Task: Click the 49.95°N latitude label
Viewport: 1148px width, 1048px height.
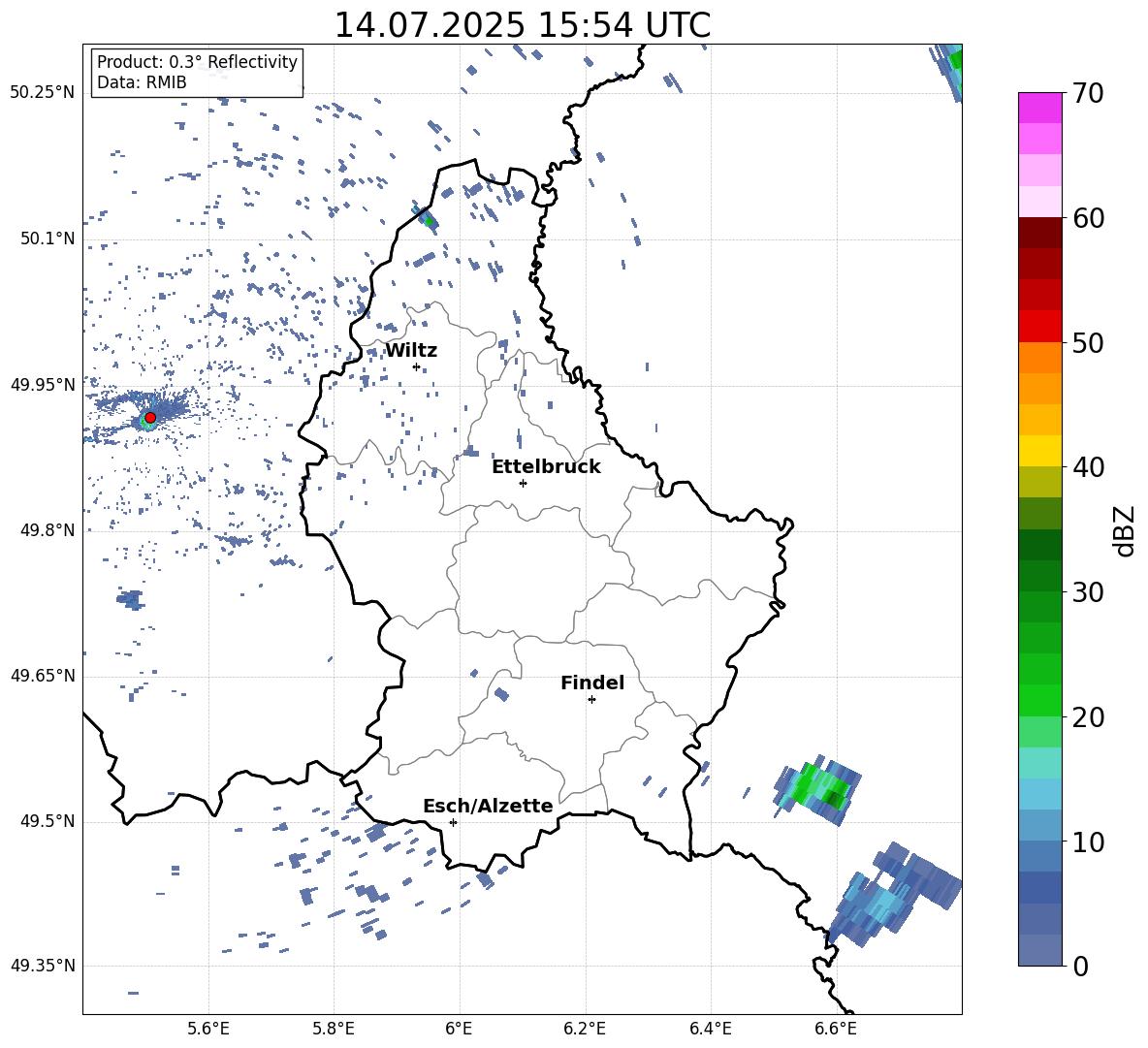Action: coord(43,384)
